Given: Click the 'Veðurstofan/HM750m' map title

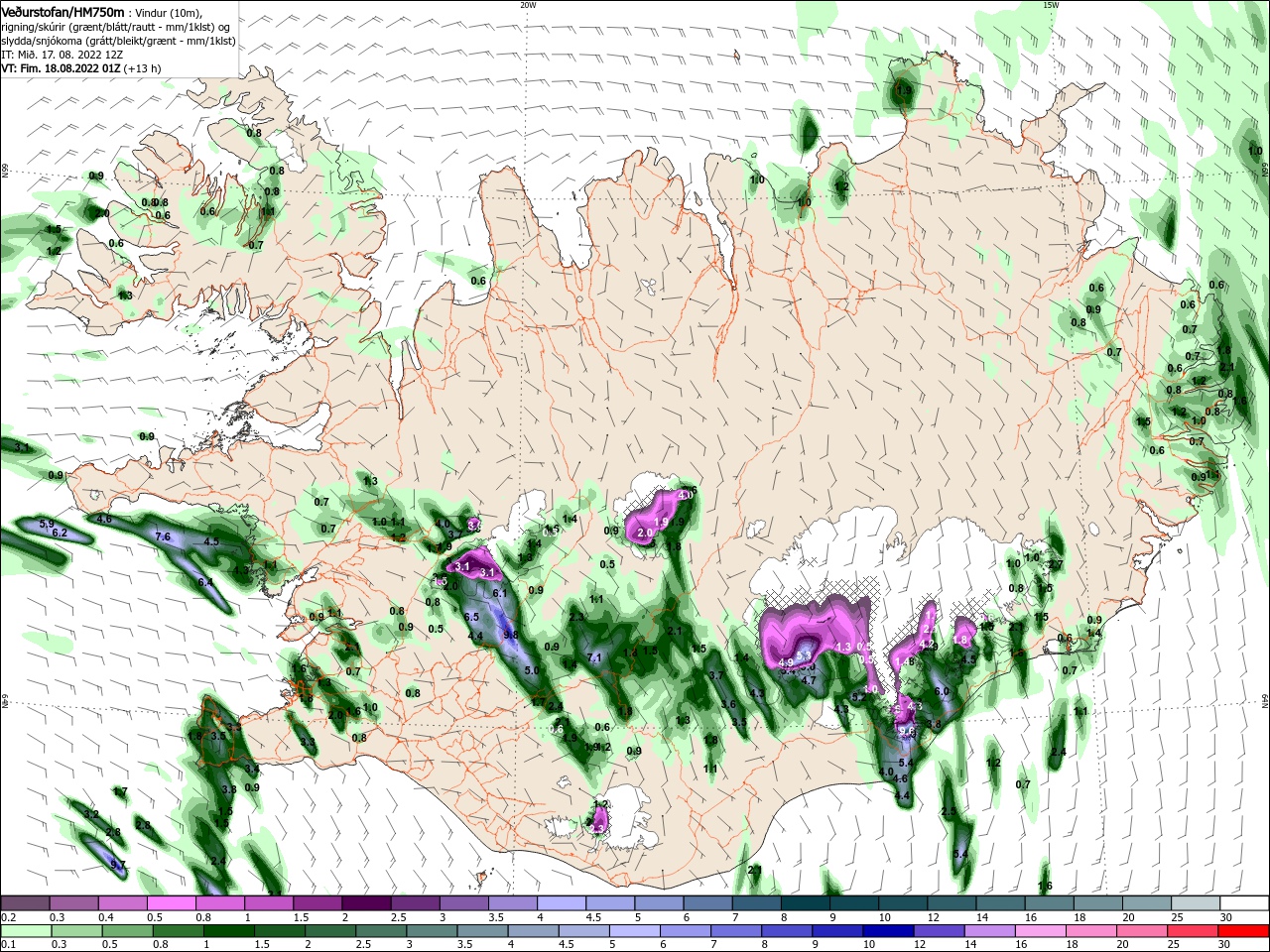Looking at the screenshot, I should [x=63, y=12].
